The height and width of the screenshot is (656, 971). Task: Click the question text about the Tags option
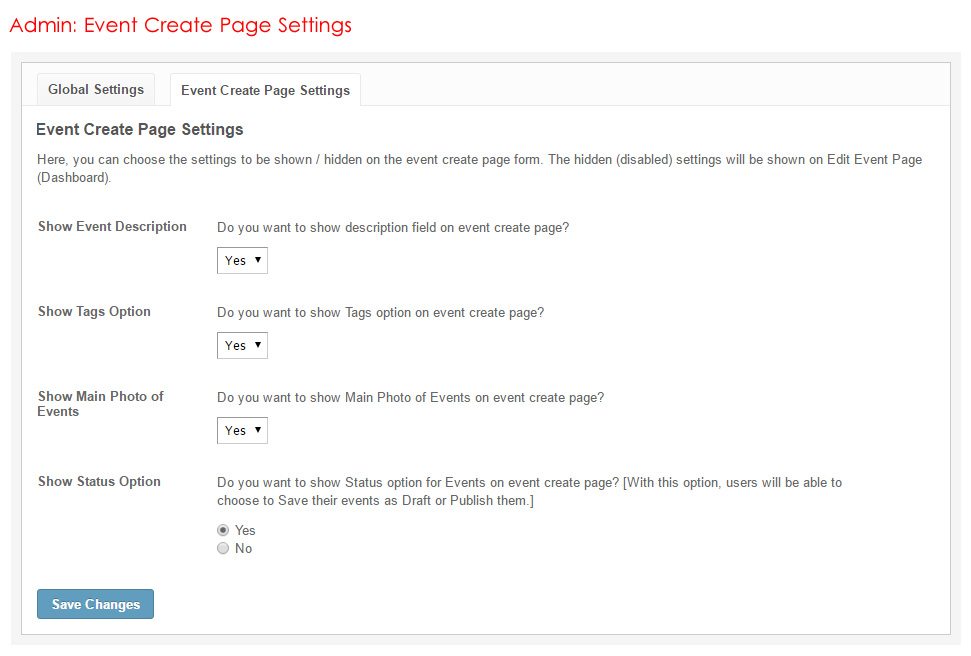coord(380,313)
